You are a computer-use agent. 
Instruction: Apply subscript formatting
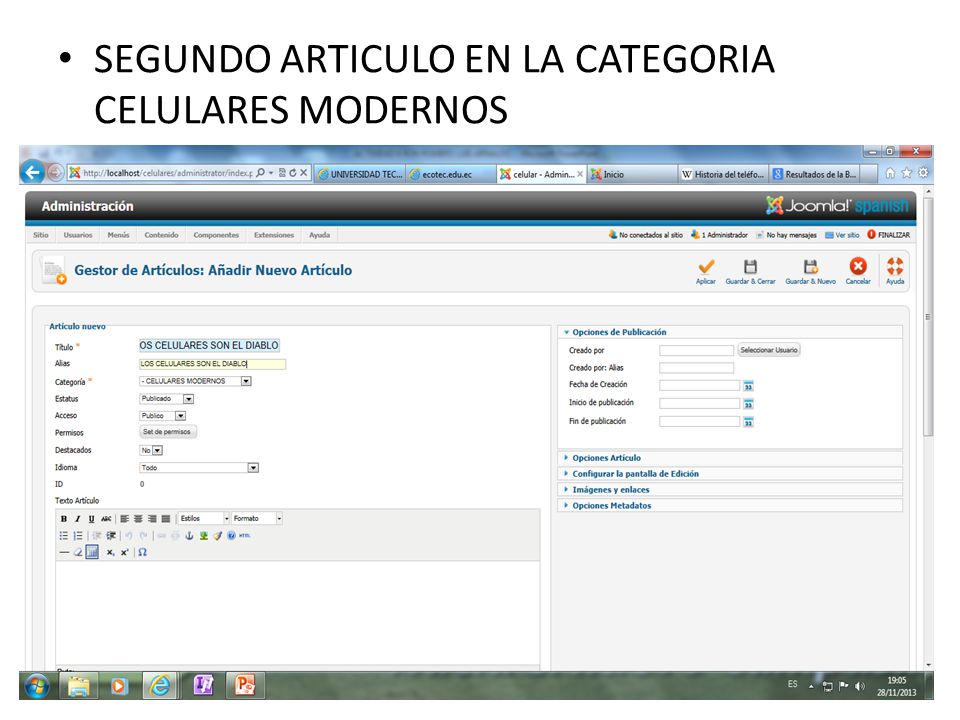(x=110, y=552)
